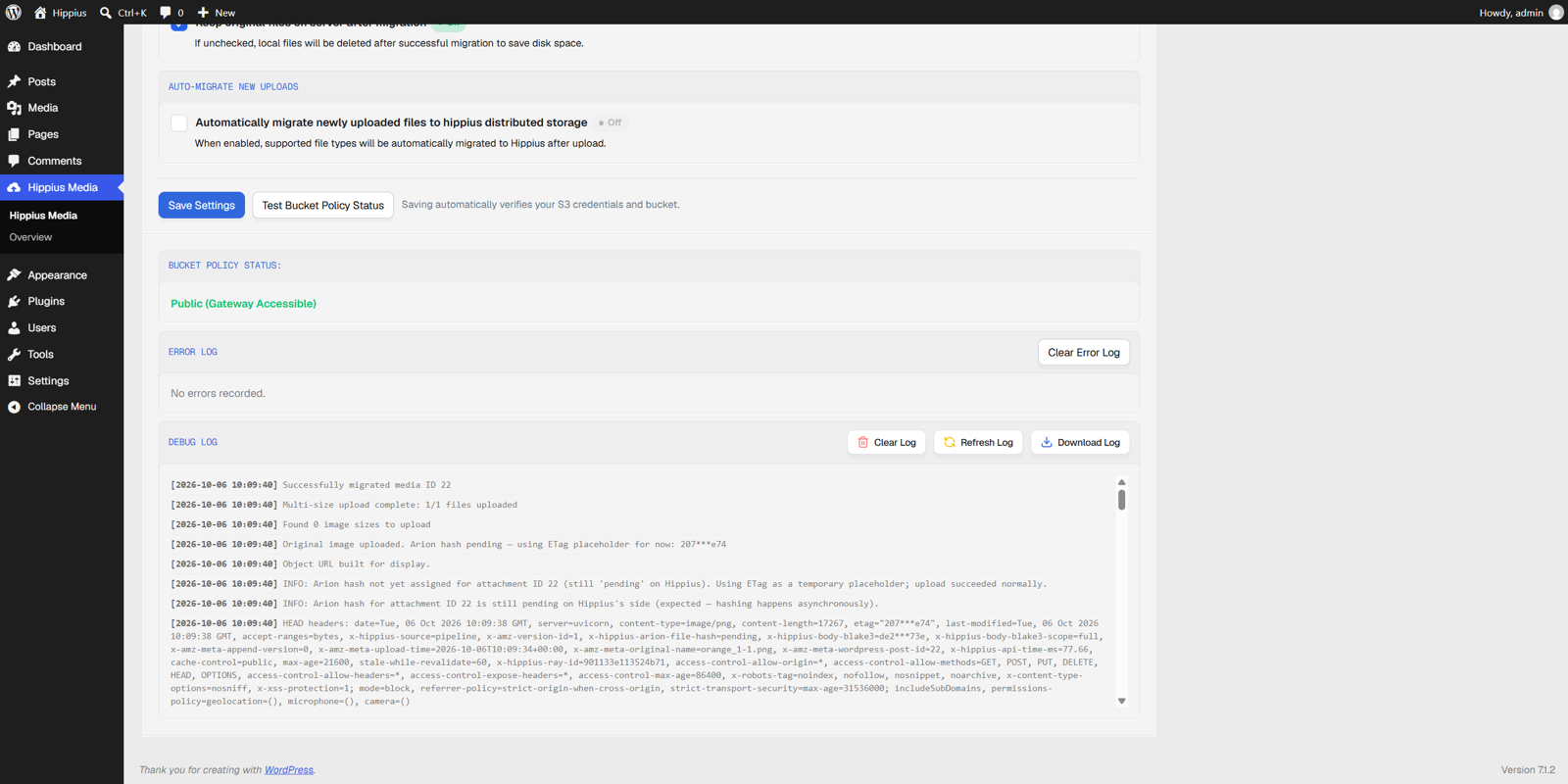This screenshot has height=784, width=1568.
Task: Click the Users person icon
Action: pyautogui.click(x=15, y=328)
